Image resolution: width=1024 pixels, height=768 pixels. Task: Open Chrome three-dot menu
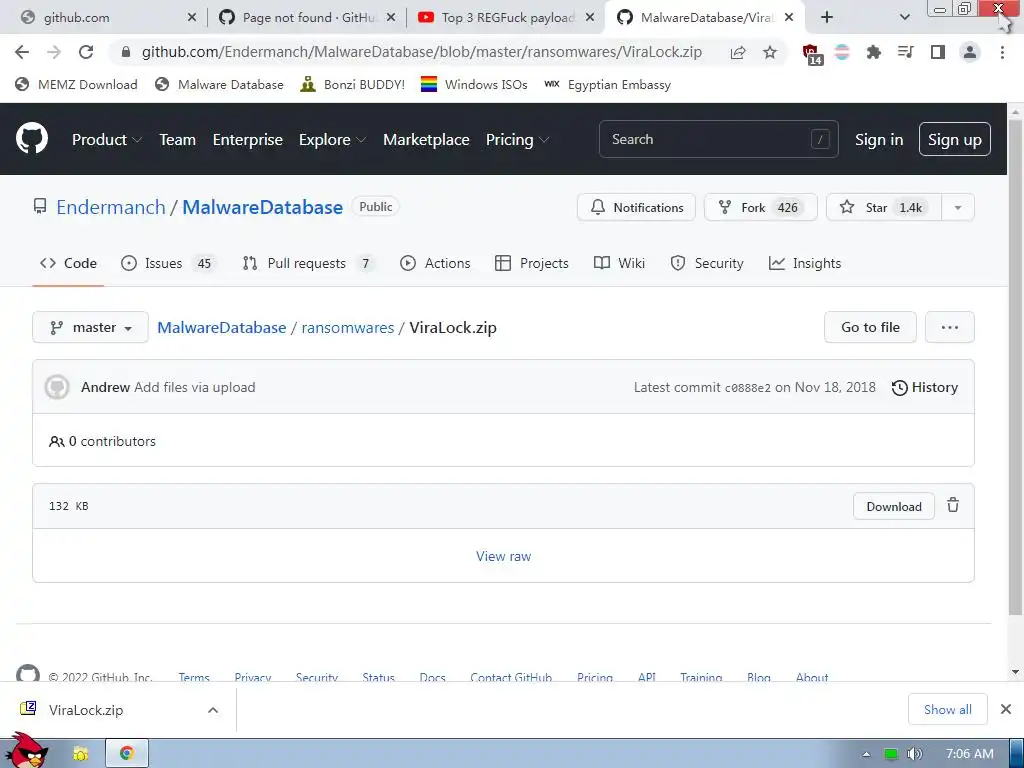coord(1002,52)
